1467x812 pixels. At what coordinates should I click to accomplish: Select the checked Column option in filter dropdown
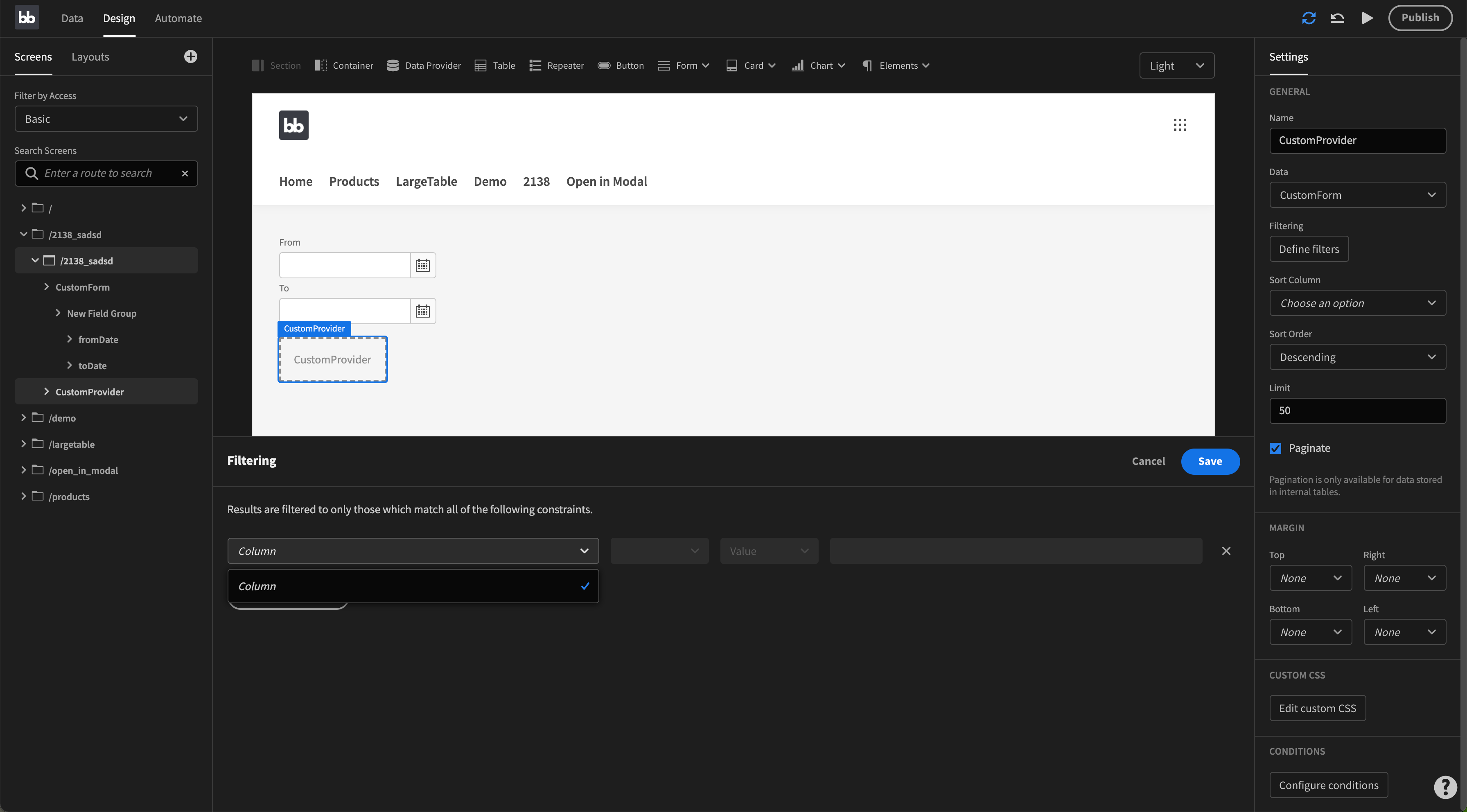click(x=413, y=586)
